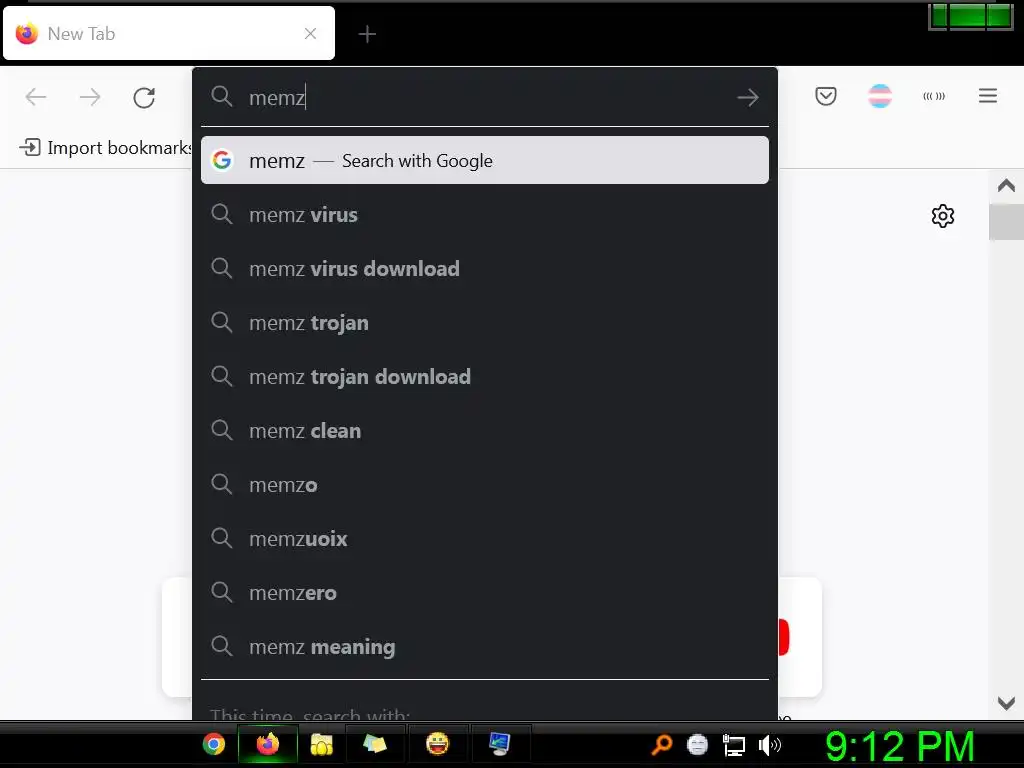Open Chrome from the taskbar

click(214, 744)
